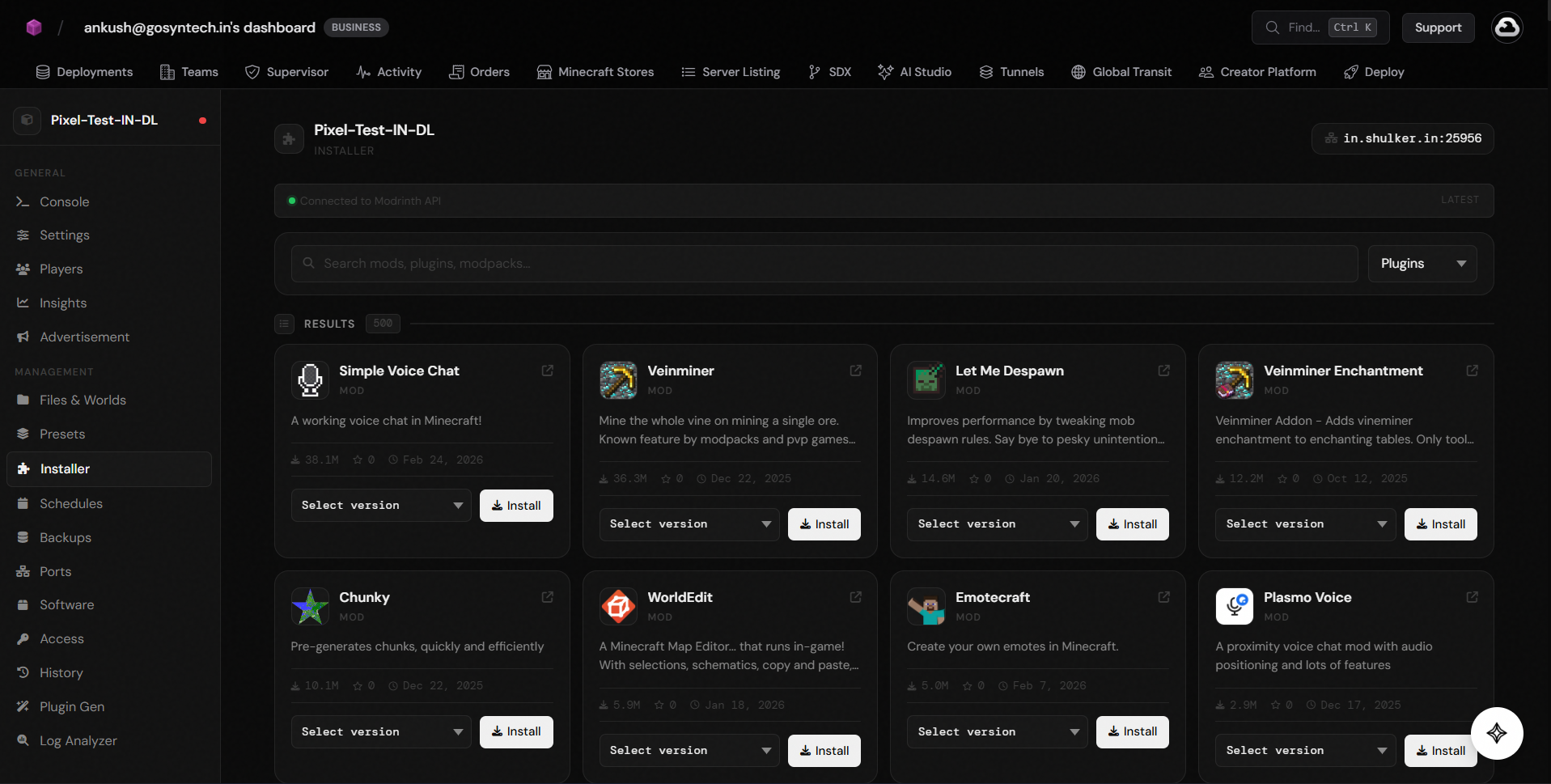Open the Deploy tab
Screen dimensions: 1551x784
click(1374, 72)
